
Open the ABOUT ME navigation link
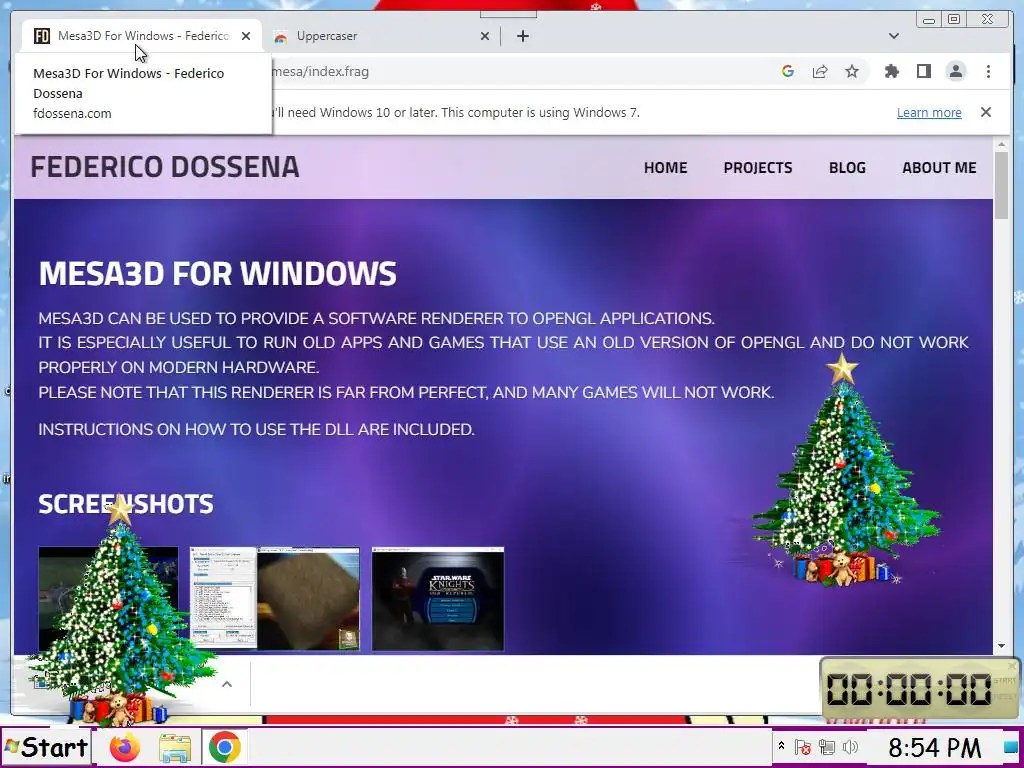[x=939, y=168]
